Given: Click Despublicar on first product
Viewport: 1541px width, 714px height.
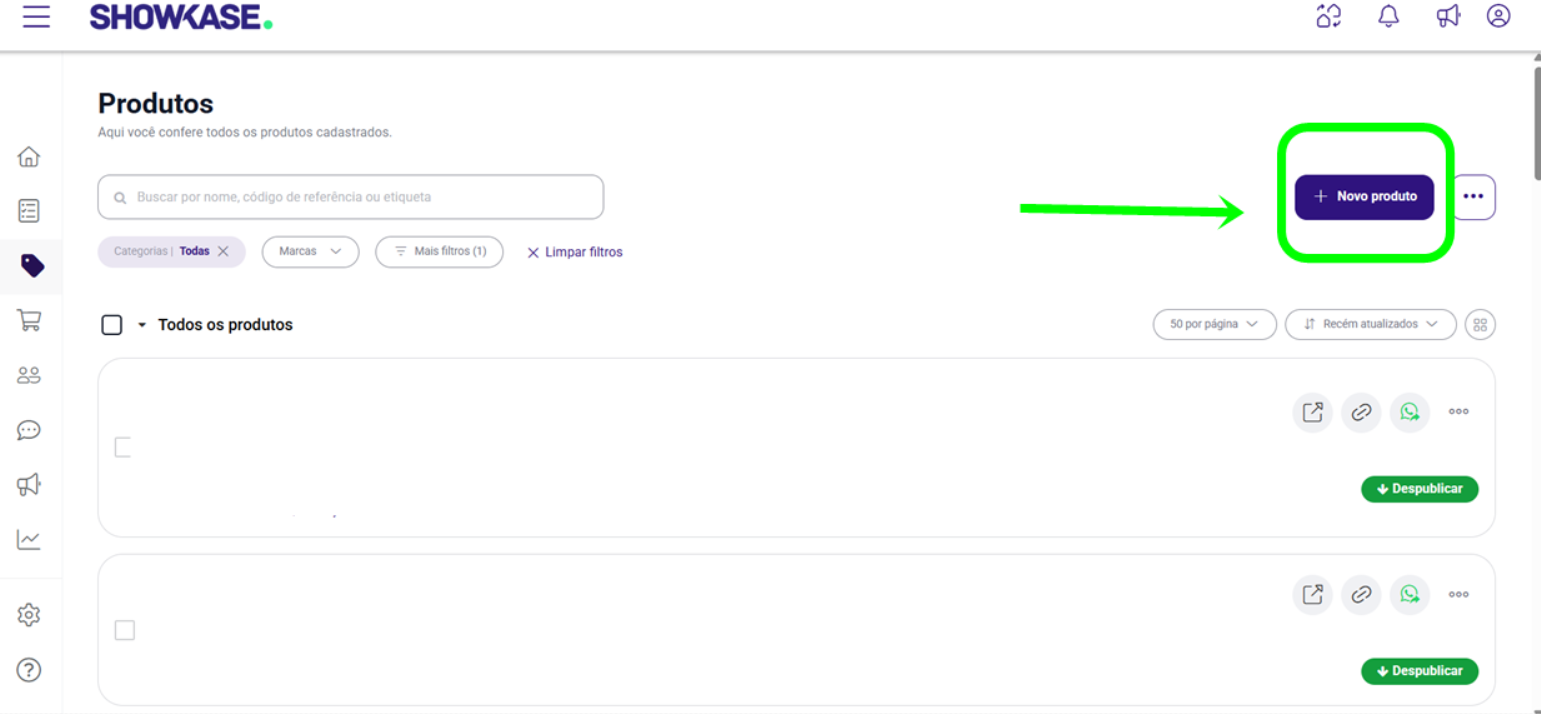Looking at the screenshot, I should [x=1419, y=489].
